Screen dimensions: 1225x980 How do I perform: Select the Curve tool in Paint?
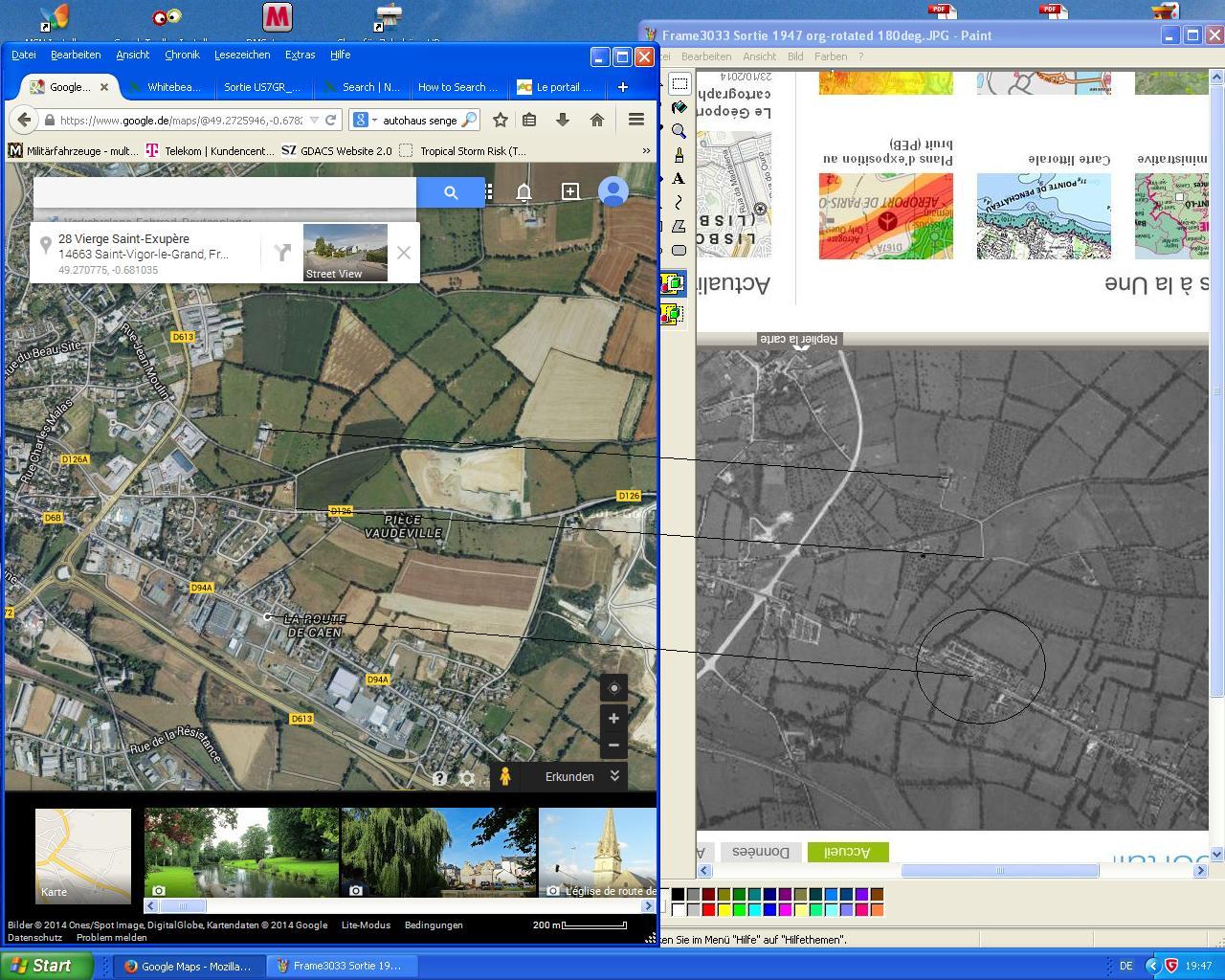pyautogui.click(x=679, y=203)
